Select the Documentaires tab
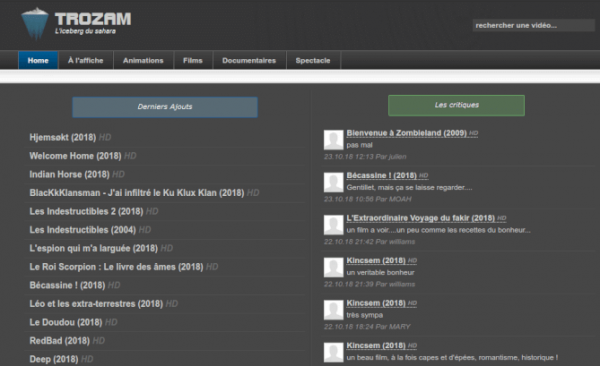This screenshot has width=600, height=366. tap(249, 60)
